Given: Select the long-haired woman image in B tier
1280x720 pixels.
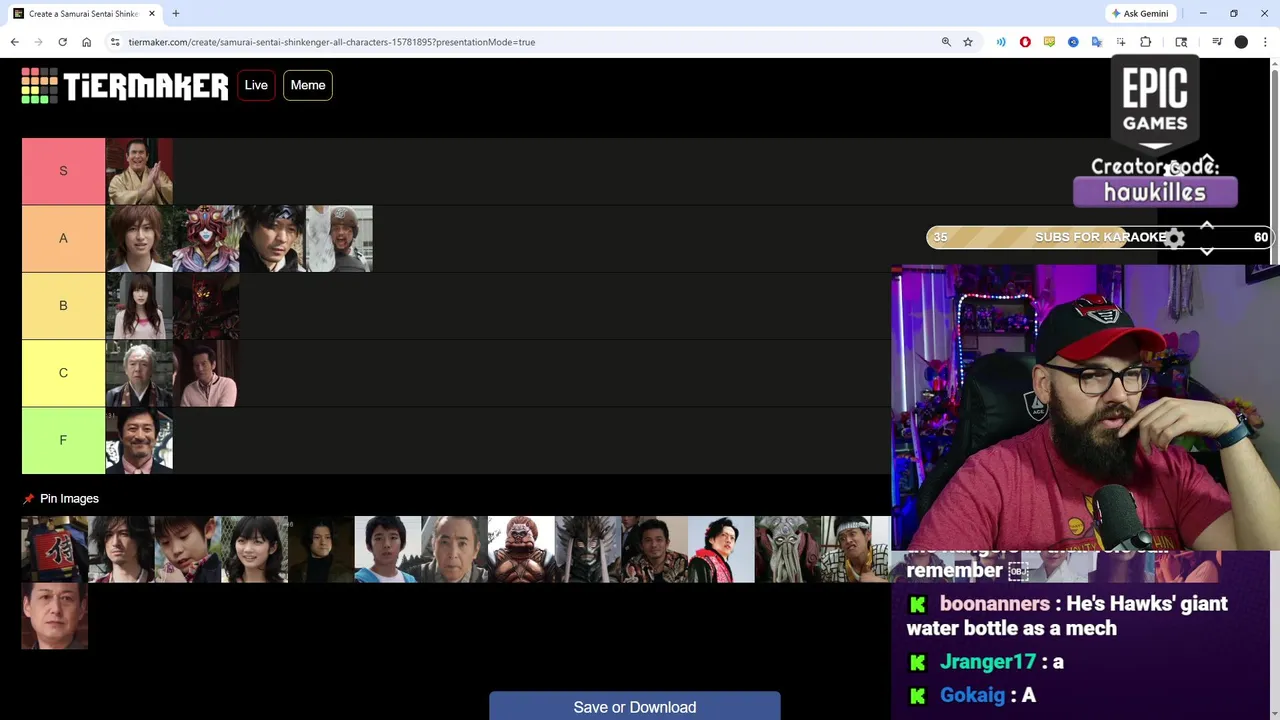Looking at the screenshot, I should [x=139, y=305].
